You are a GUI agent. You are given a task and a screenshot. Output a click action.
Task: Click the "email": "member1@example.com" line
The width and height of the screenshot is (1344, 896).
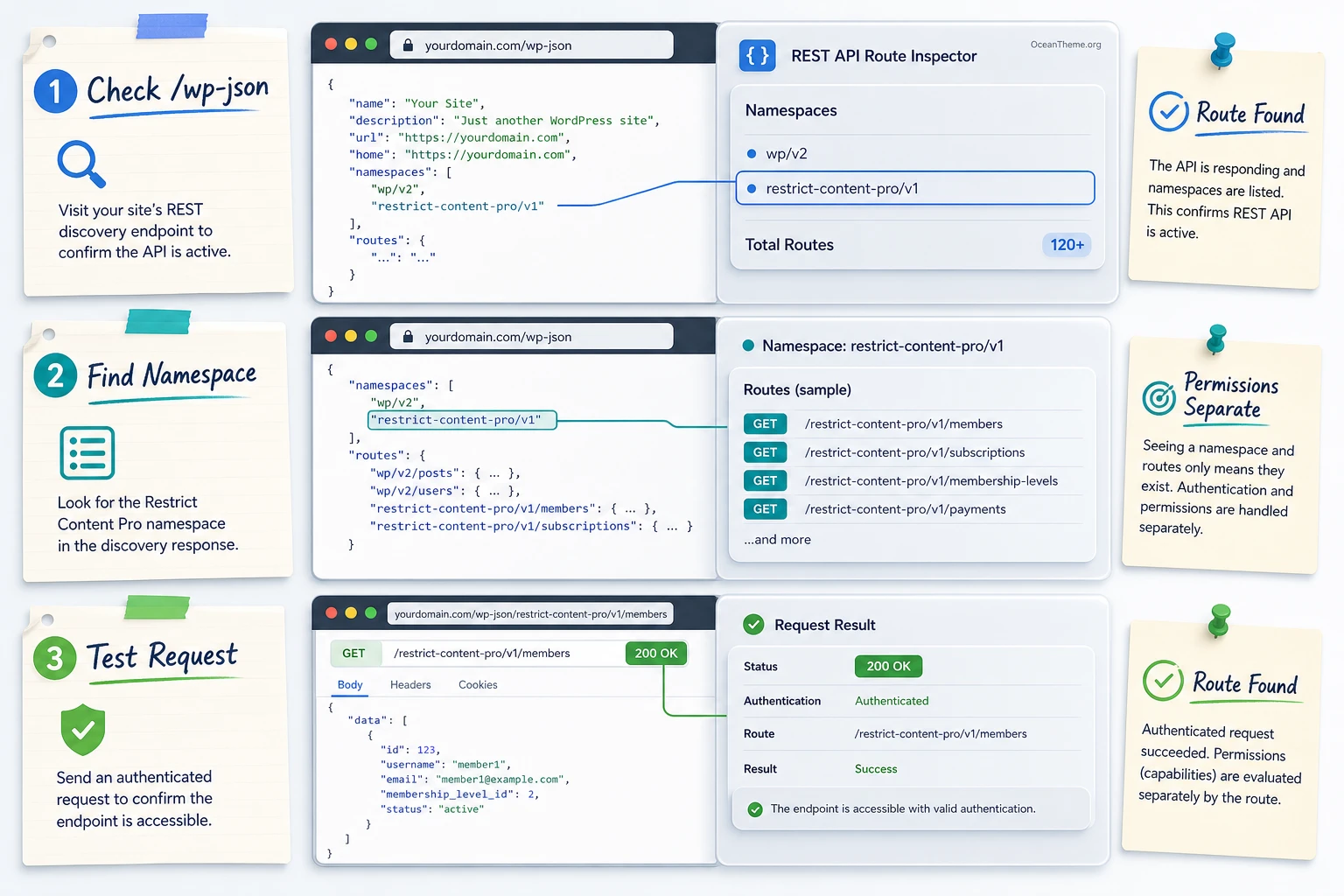[475, 780]
